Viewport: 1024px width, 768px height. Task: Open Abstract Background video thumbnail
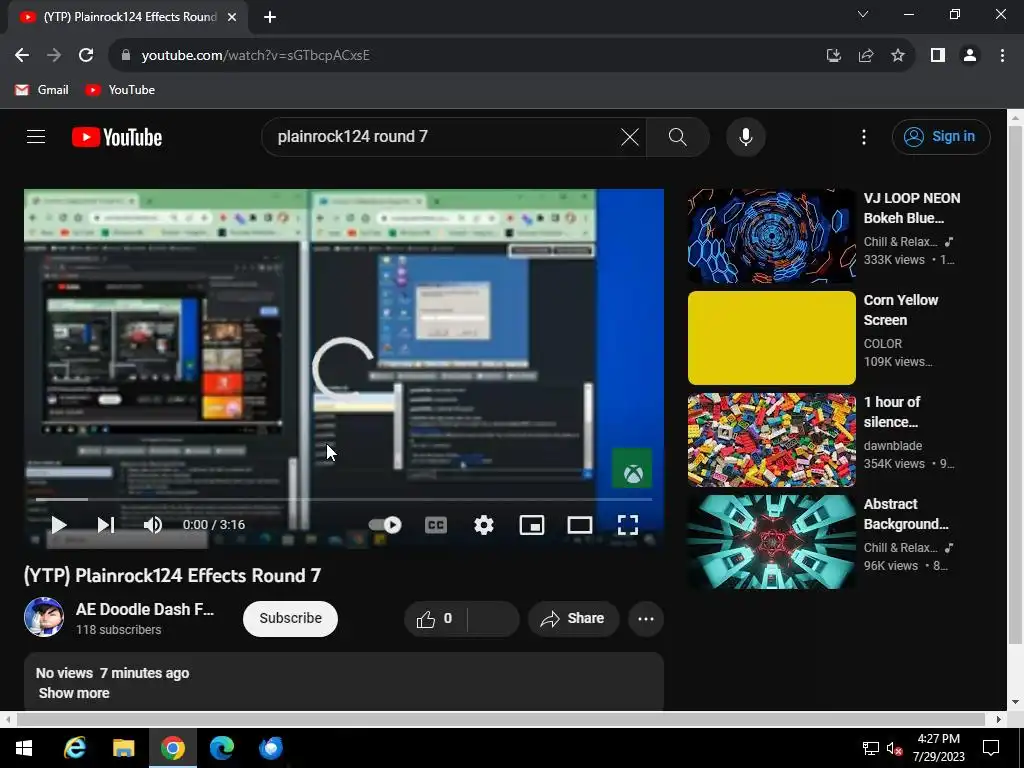(771, 541)
